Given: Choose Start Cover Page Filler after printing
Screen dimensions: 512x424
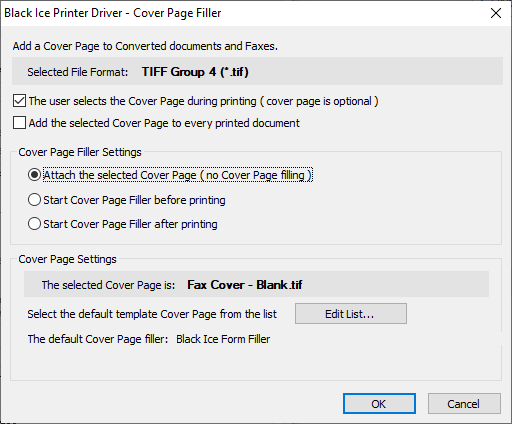Looking at the screenshot, I should click(34, 224).
